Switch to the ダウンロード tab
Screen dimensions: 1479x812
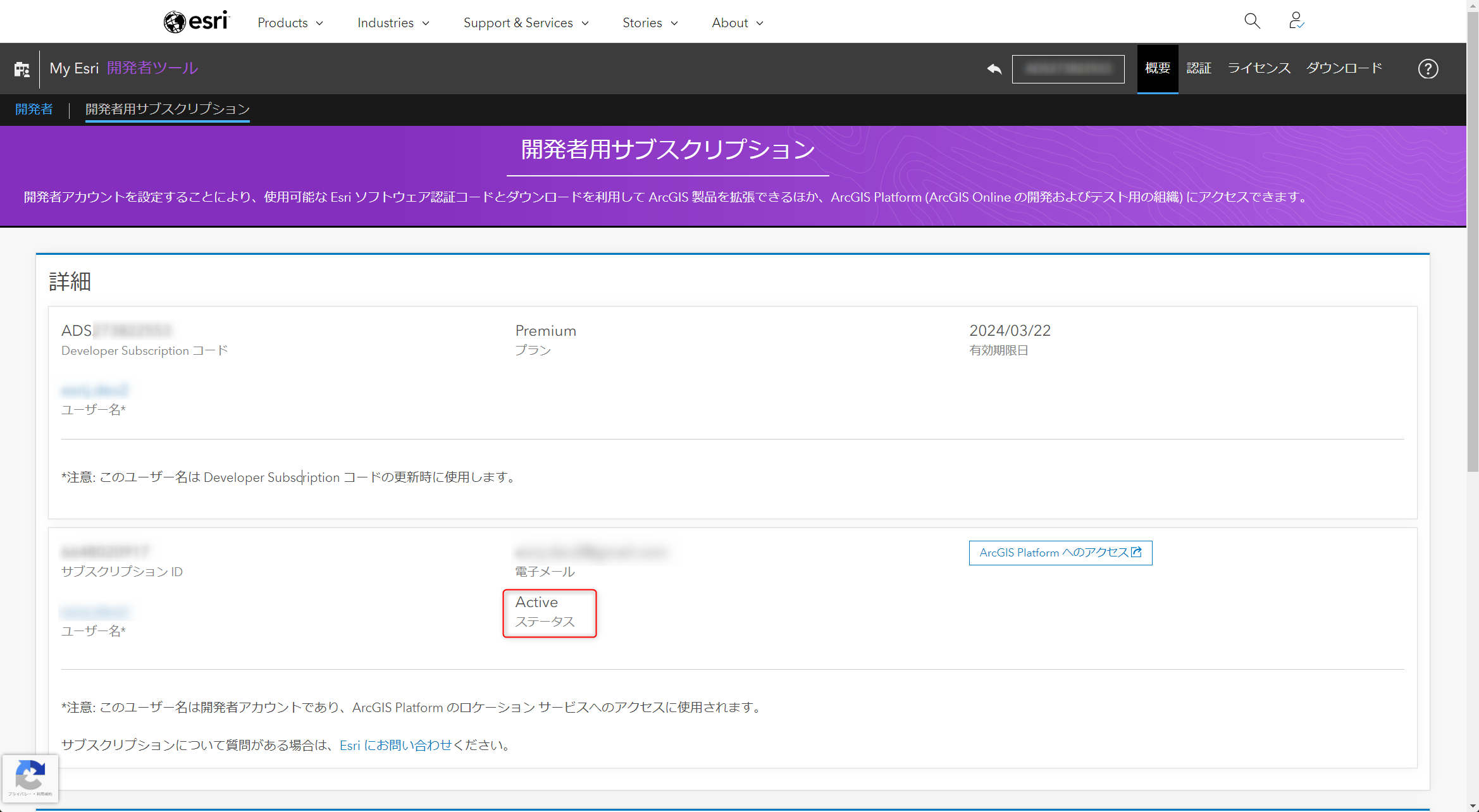(1344, 68)
